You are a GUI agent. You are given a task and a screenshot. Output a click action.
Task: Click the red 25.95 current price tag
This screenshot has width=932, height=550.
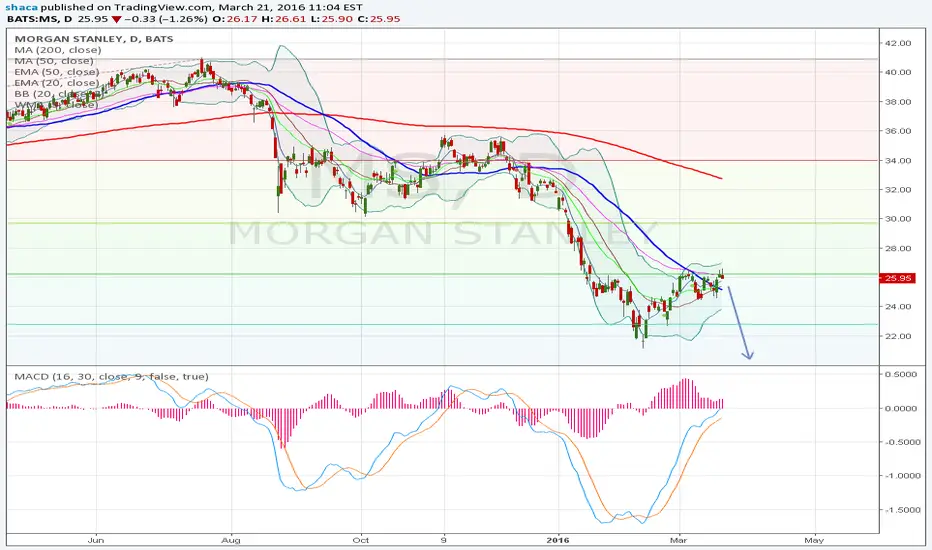(x=898, y=278)
